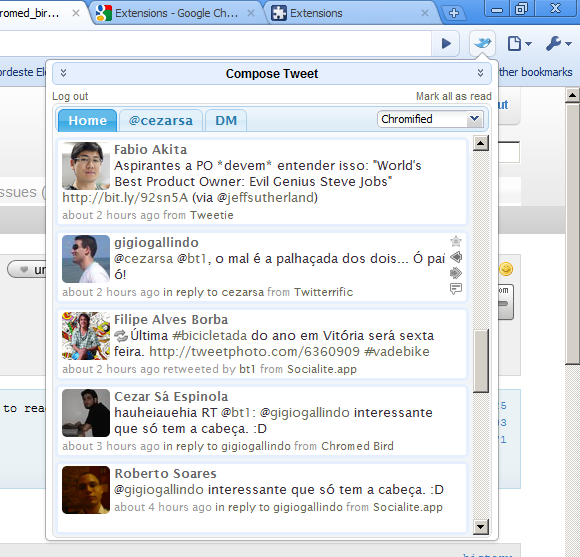Expand Compose Tweet using left chevron

point(63,73)
